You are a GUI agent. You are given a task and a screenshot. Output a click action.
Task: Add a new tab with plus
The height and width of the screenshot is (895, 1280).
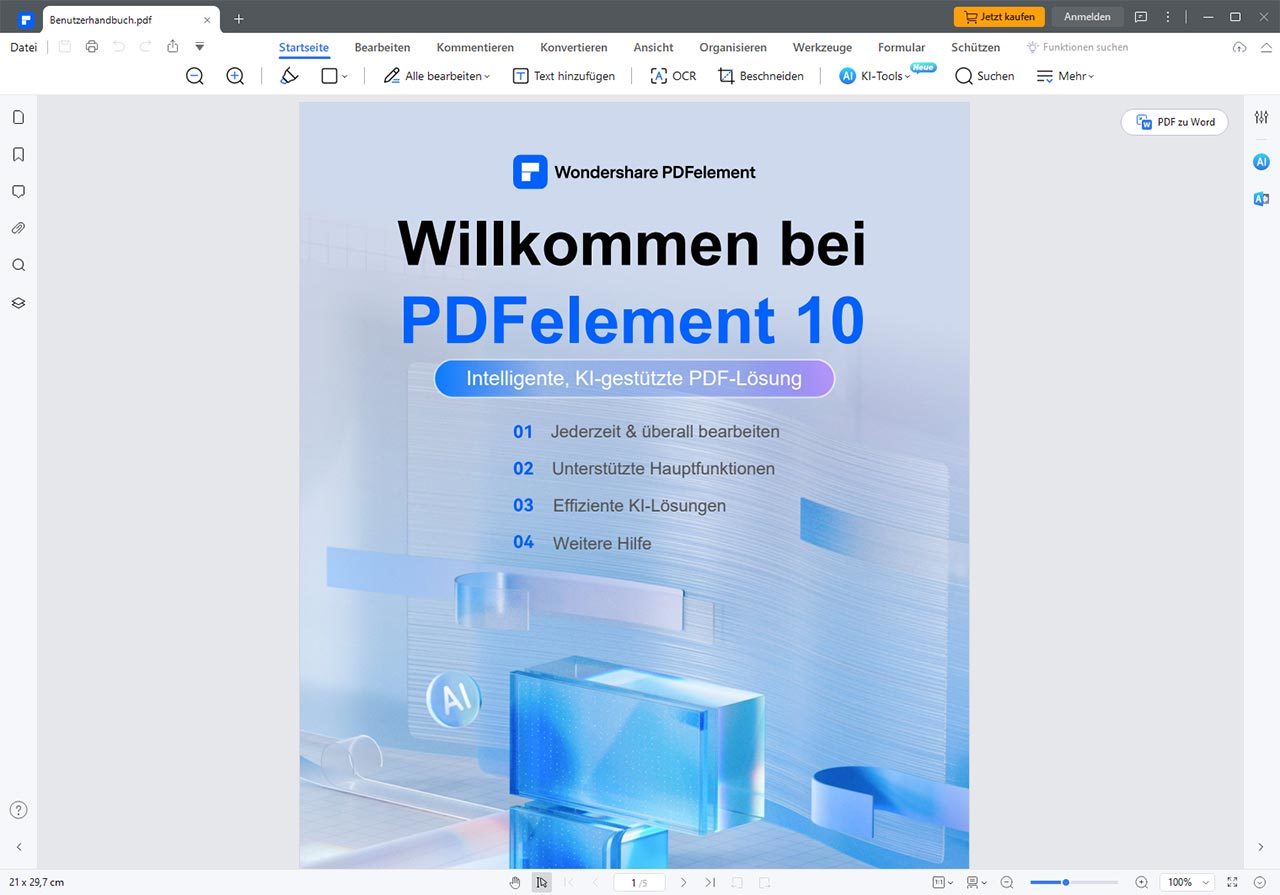coord(238,19)
